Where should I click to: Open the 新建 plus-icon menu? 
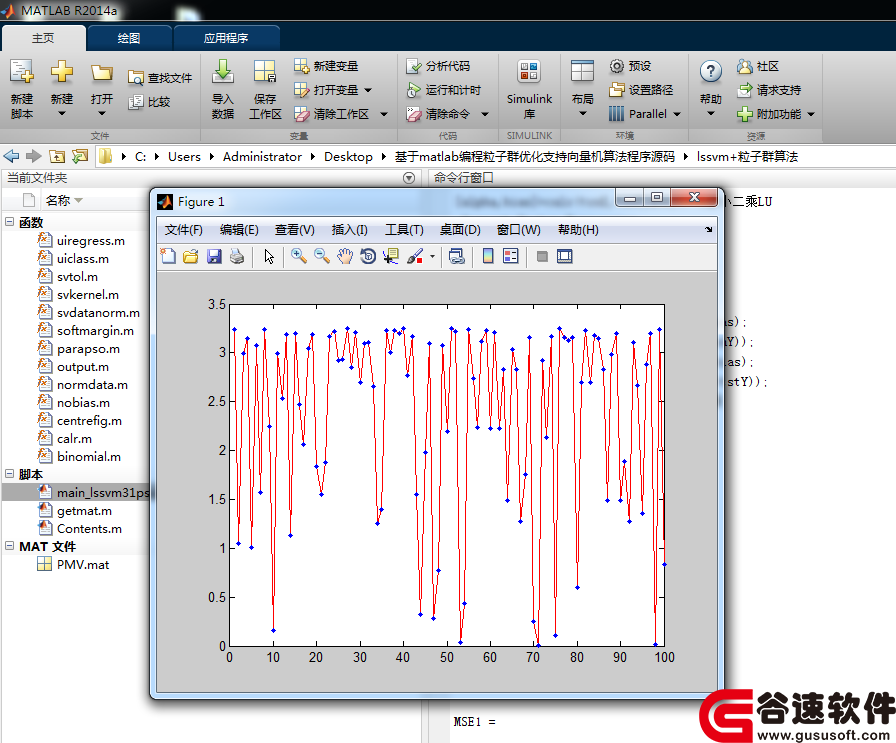pyautogui.click(x=62, y=90)
